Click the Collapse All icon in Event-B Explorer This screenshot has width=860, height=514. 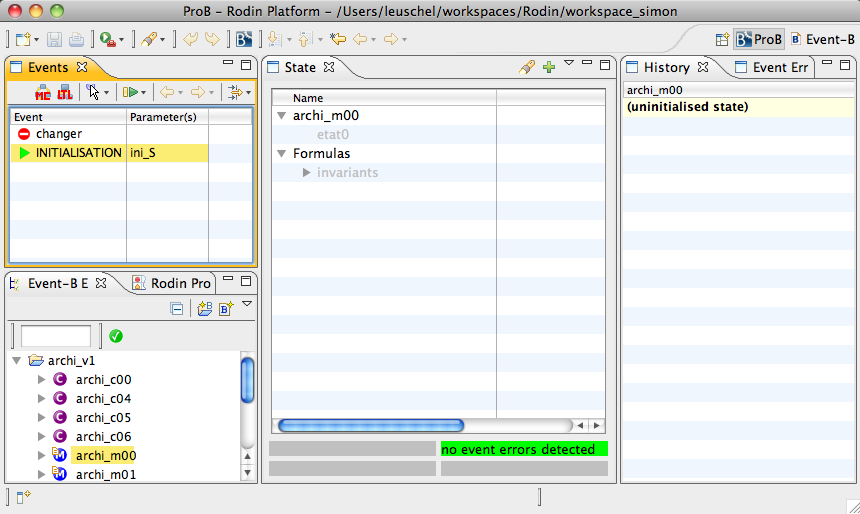(x=177, y=309)
